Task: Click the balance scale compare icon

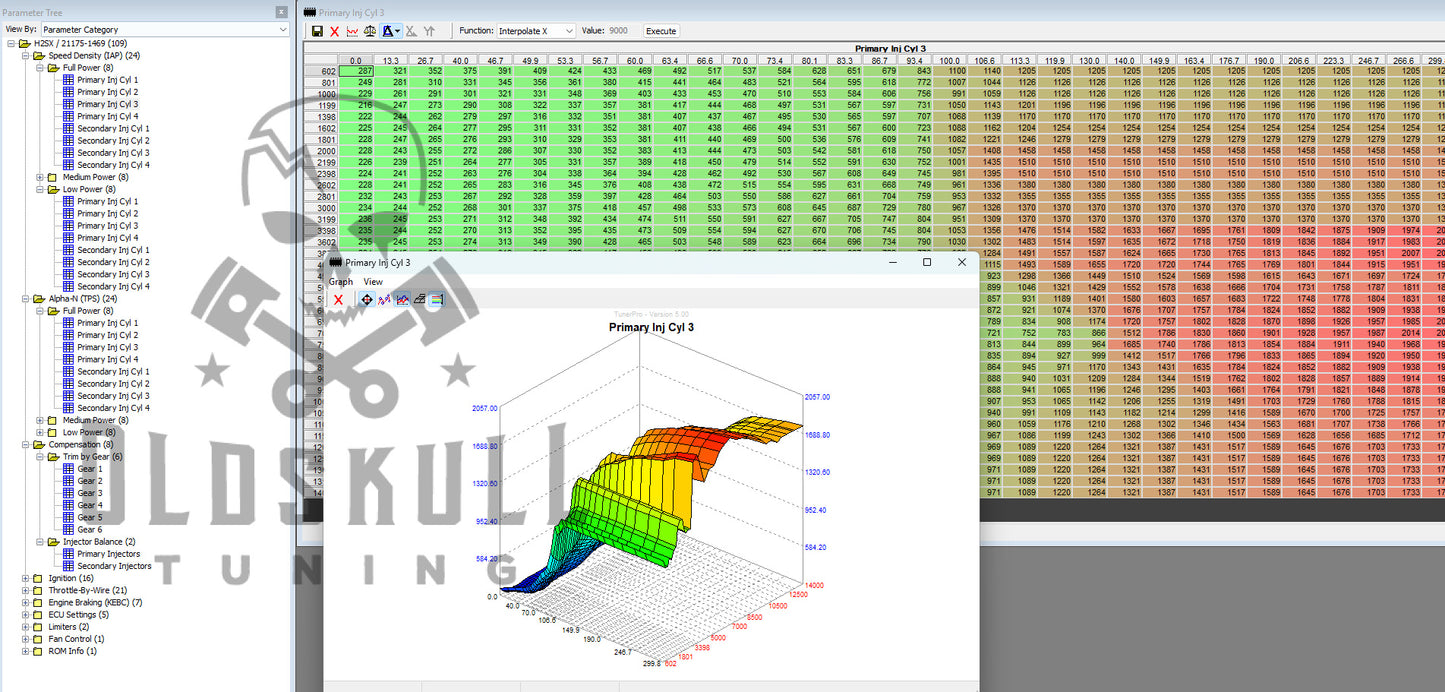Action: click(371, 32)
